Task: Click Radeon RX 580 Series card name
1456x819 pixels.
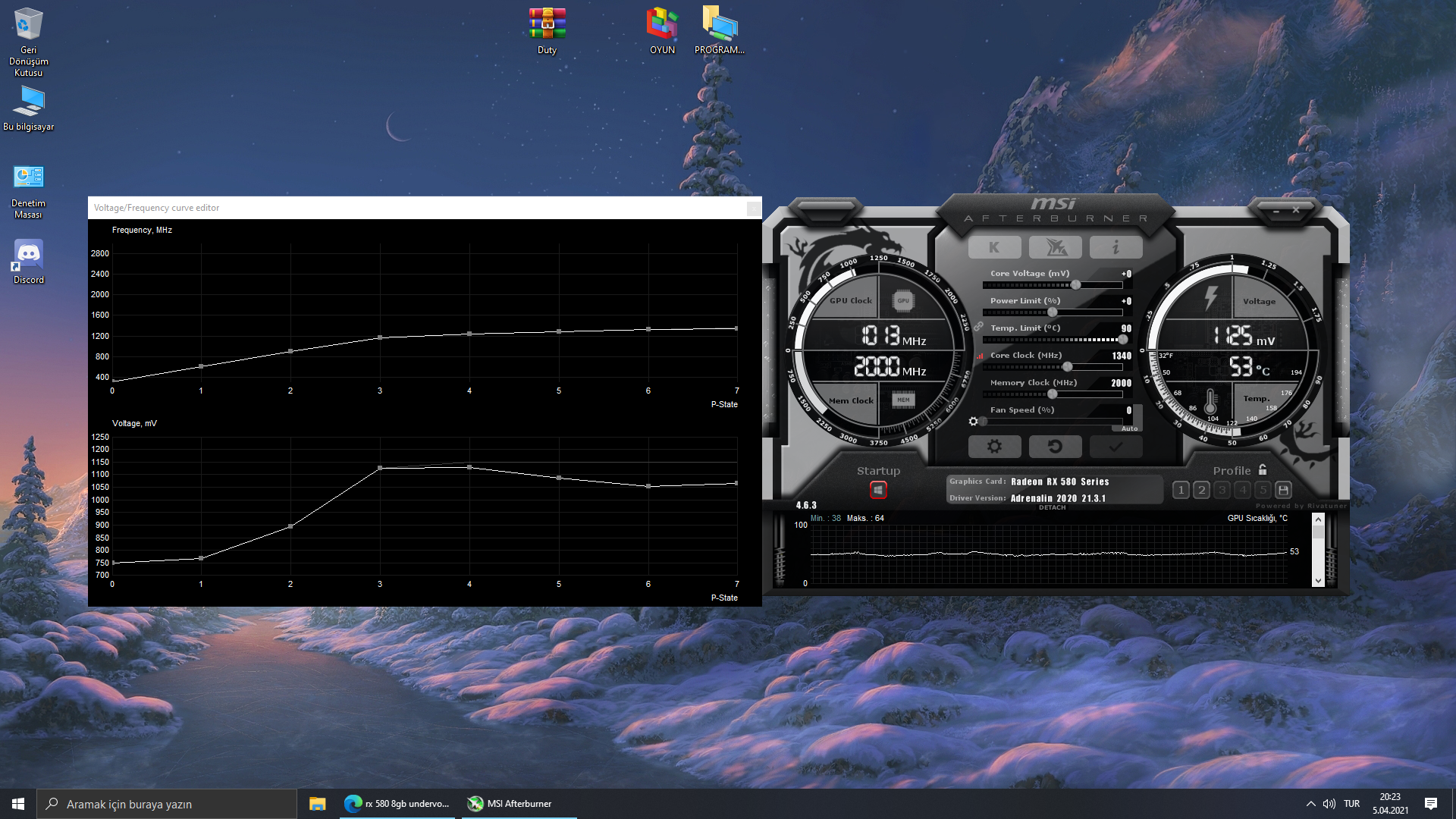Action: (x=1059, y=482)
